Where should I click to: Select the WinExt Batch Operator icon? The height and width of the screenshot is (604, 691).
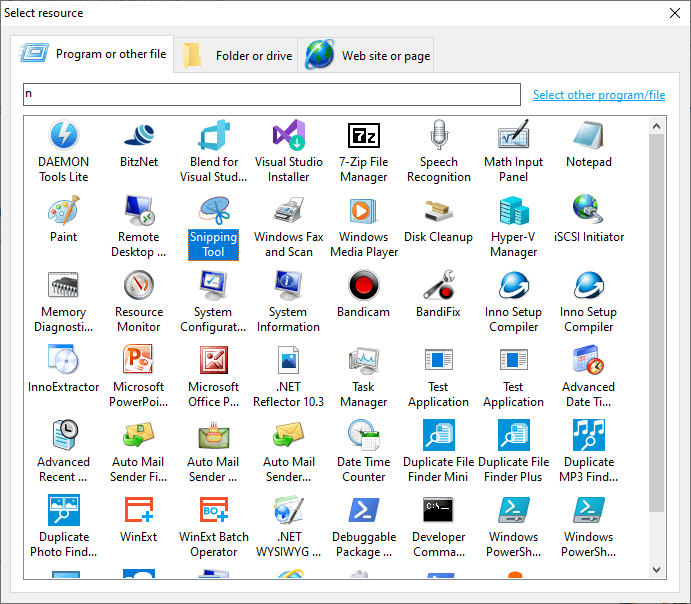click(x=214, y=510)
